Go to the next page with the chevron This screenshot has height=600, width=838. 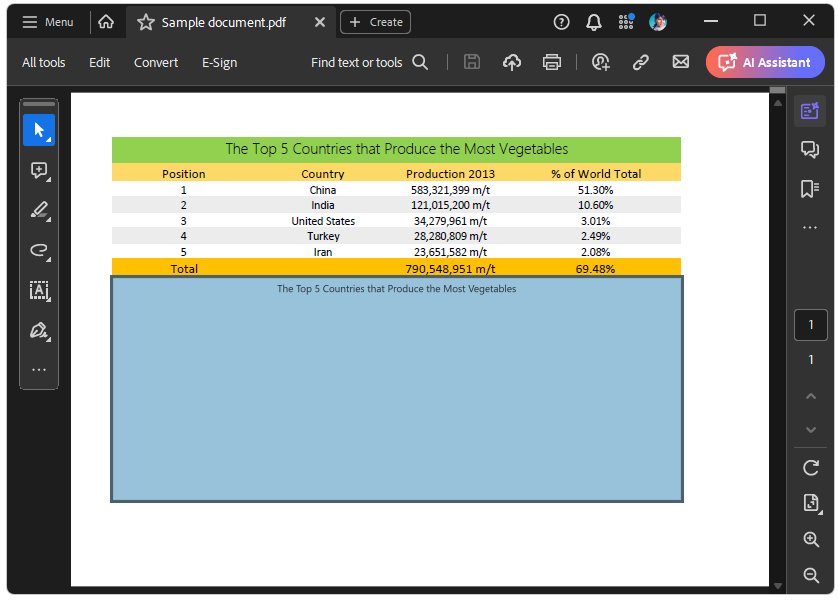point(811,429)
